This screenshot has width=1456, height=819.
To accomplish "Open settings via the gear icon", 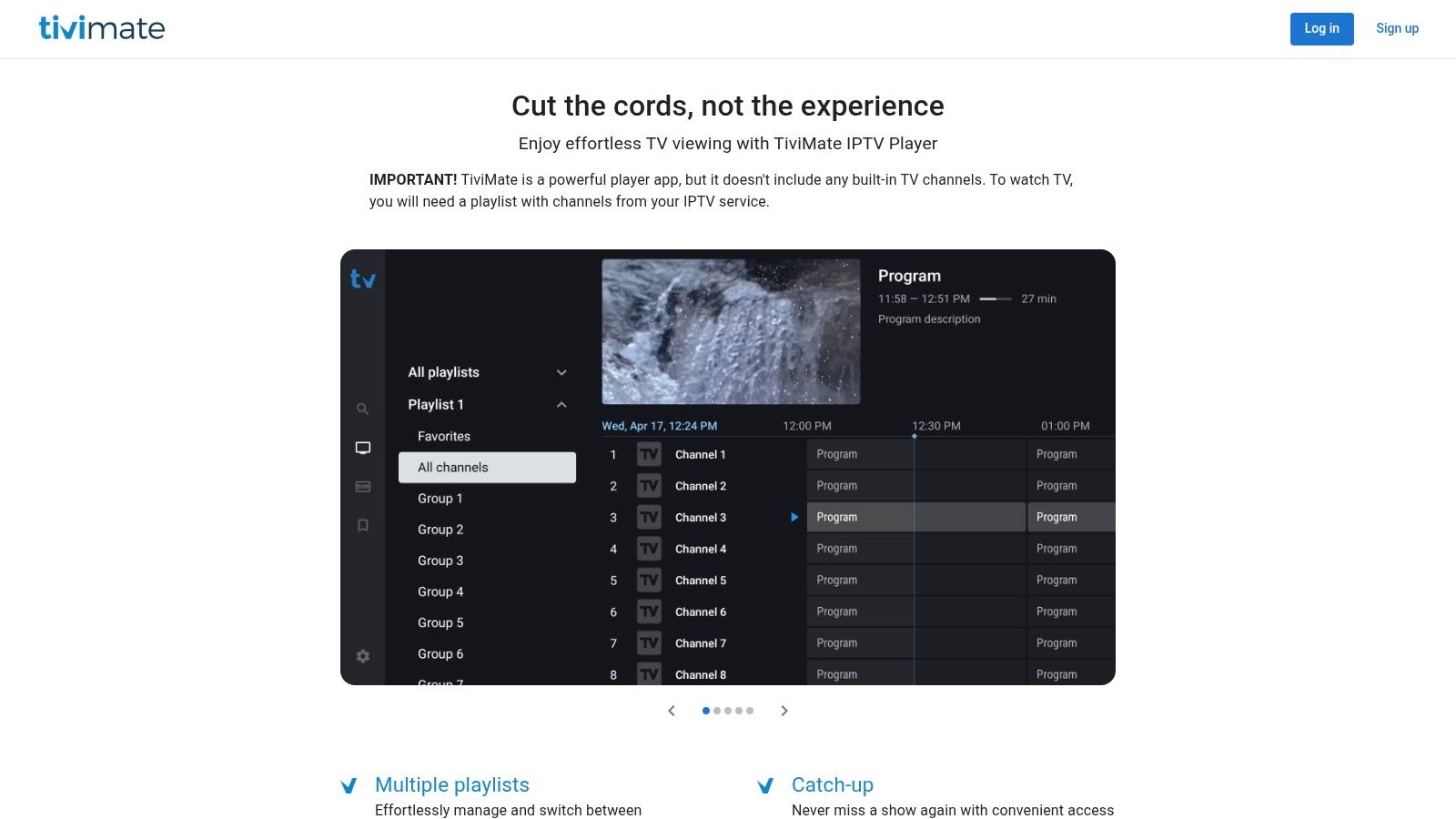I will [363, 656].
